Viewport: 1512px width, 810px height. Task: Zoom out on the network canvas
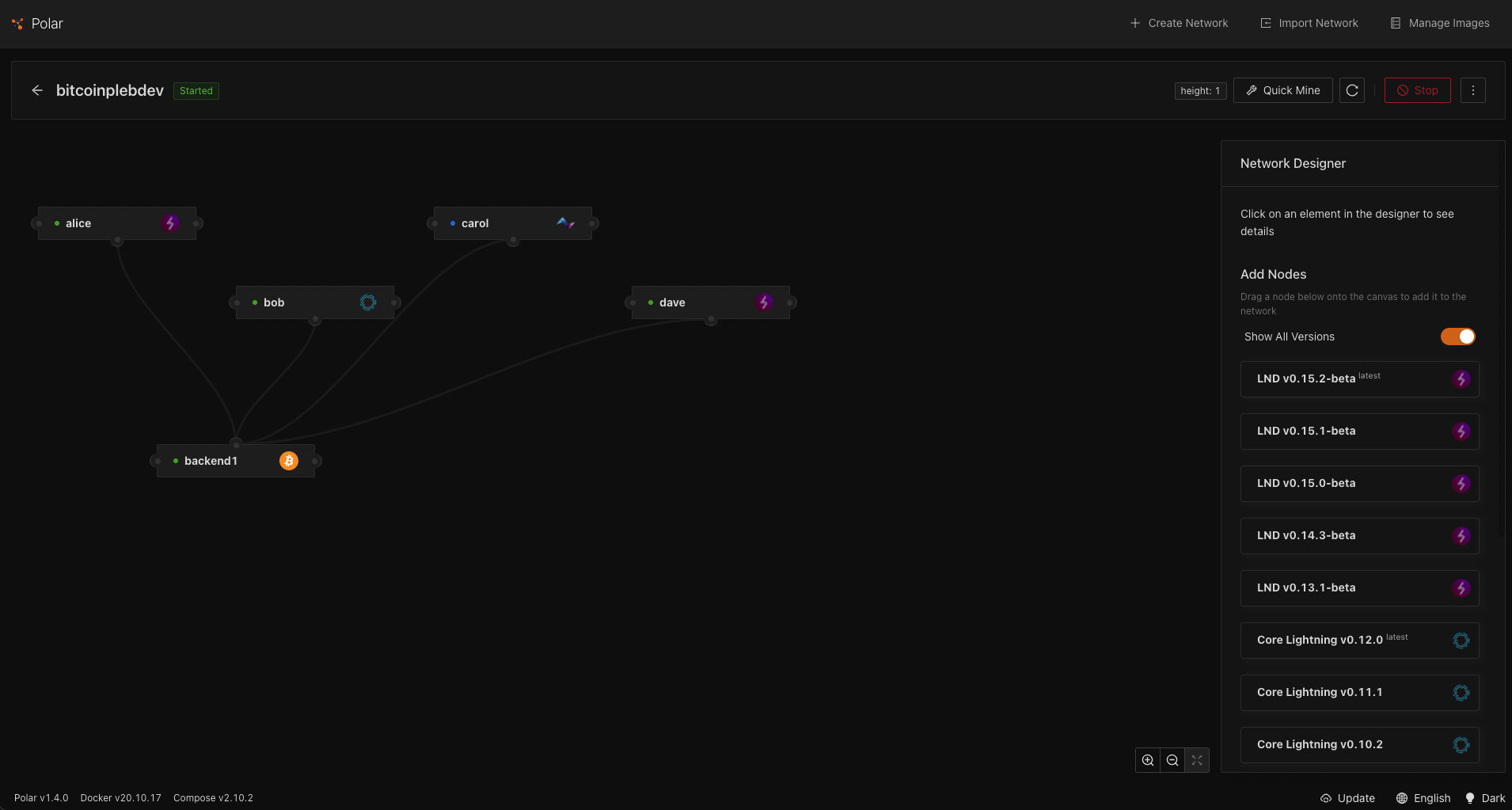point(1172,760)
